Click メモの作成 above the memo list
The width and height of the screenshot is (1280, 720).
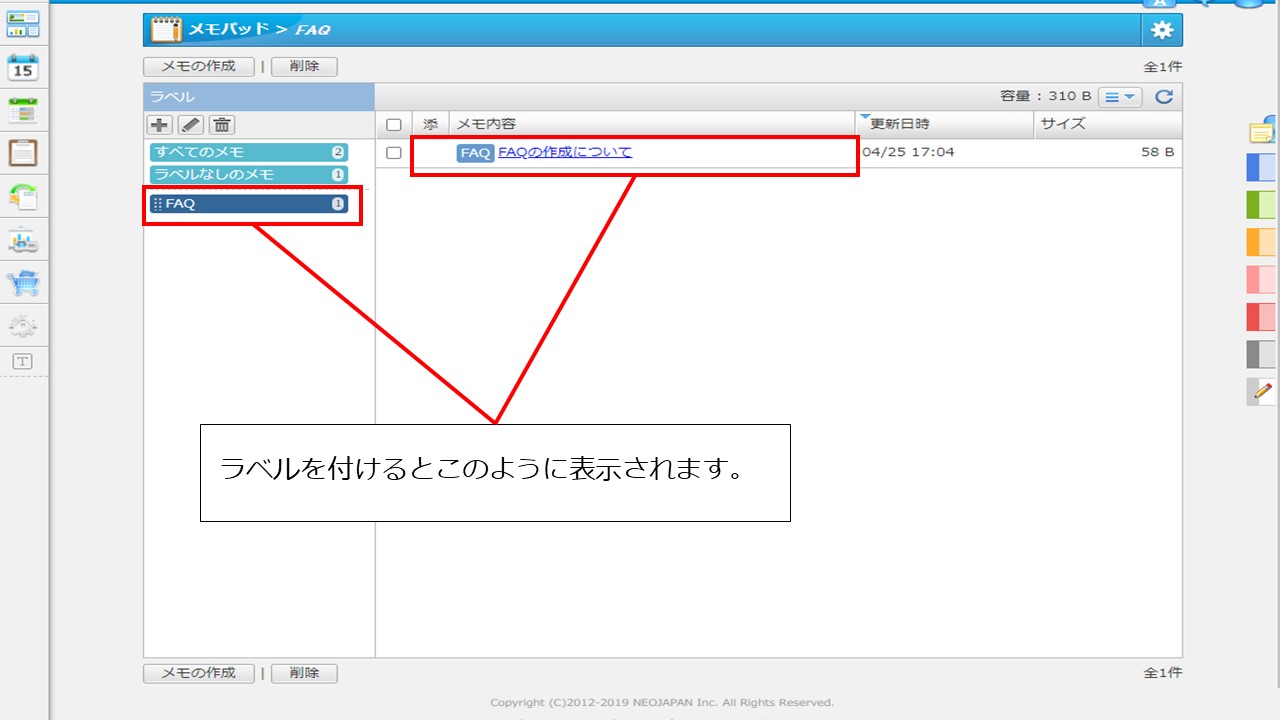pyautogui.click(x=198, y=67)
